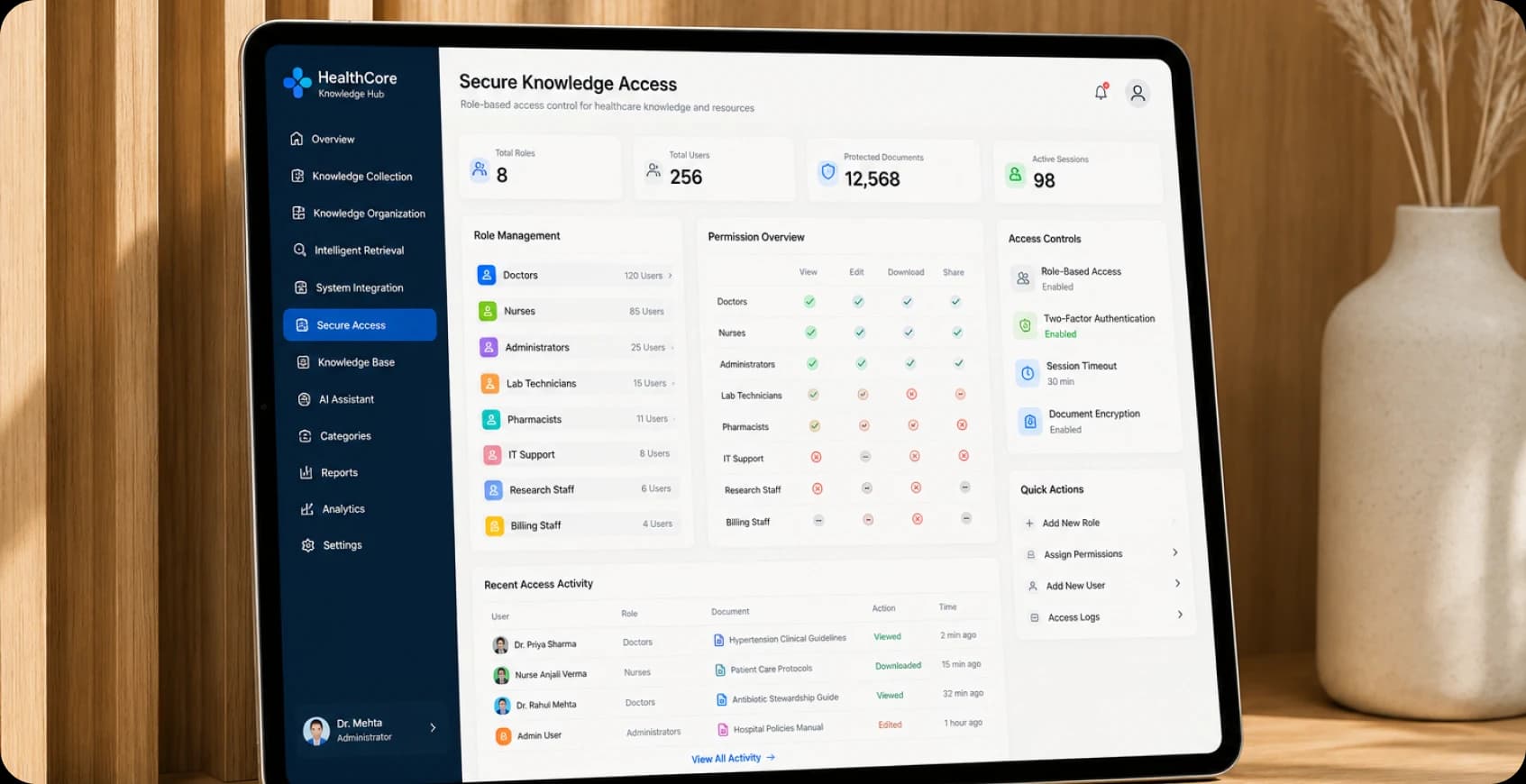This screenshot has width=1526, height=784.
Task: Click Nurse Anjali Verma's avatar
Action: tap(501, 675)
